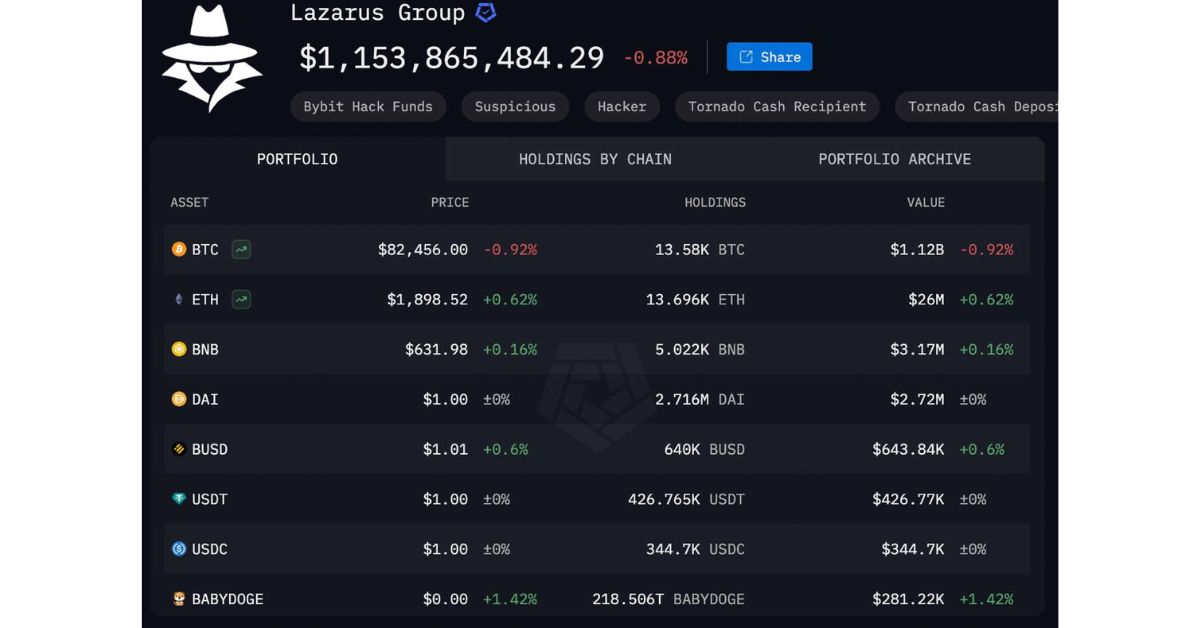Click the -0.88% total change

click(655, 58)
